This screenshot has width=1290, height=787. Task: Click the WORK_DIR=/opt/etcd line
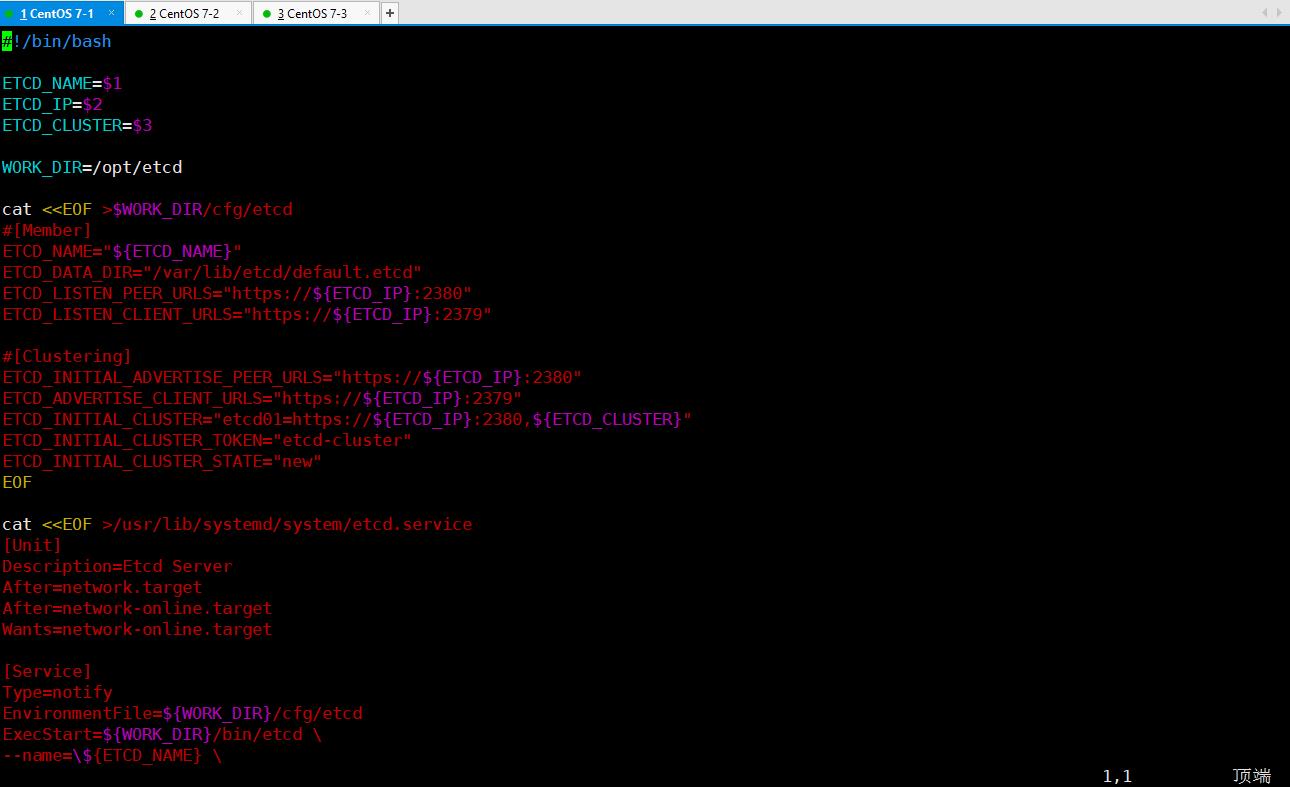tap(92, 167)
